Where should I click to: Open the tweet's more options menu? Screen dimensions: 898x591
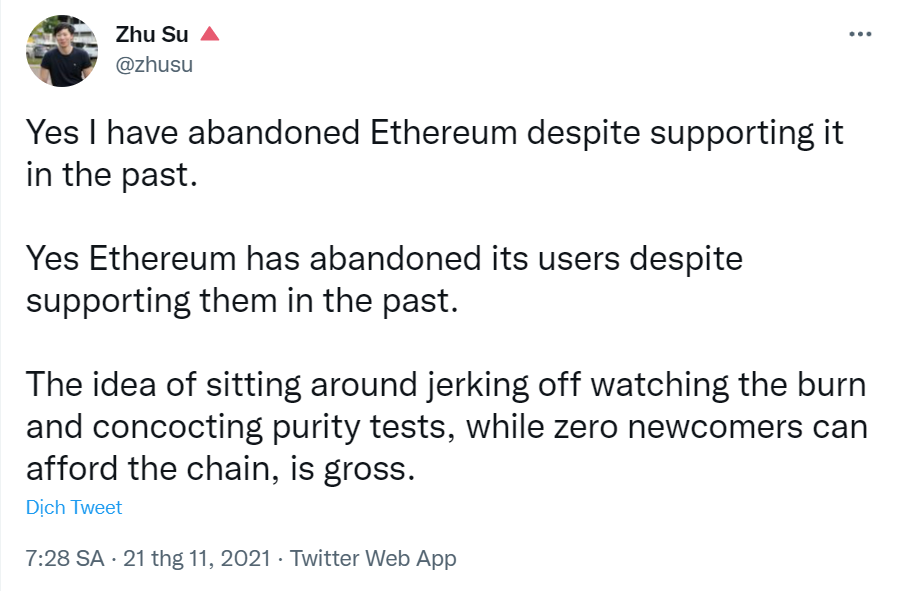click(859, 34)
